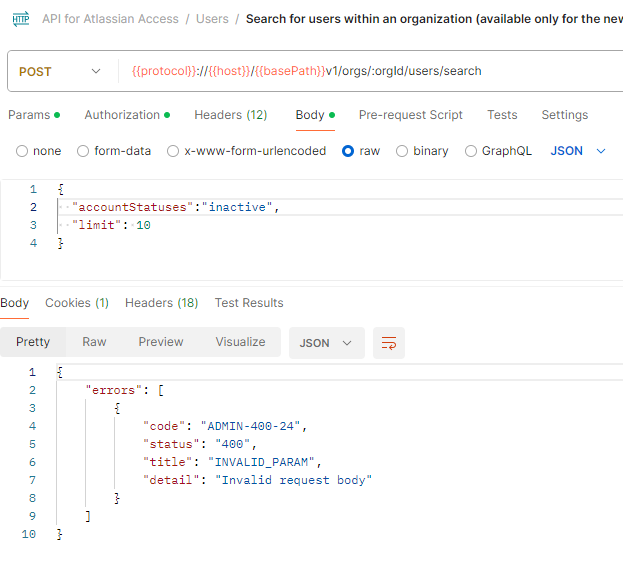Switch to the Params tab

[34, 115]
